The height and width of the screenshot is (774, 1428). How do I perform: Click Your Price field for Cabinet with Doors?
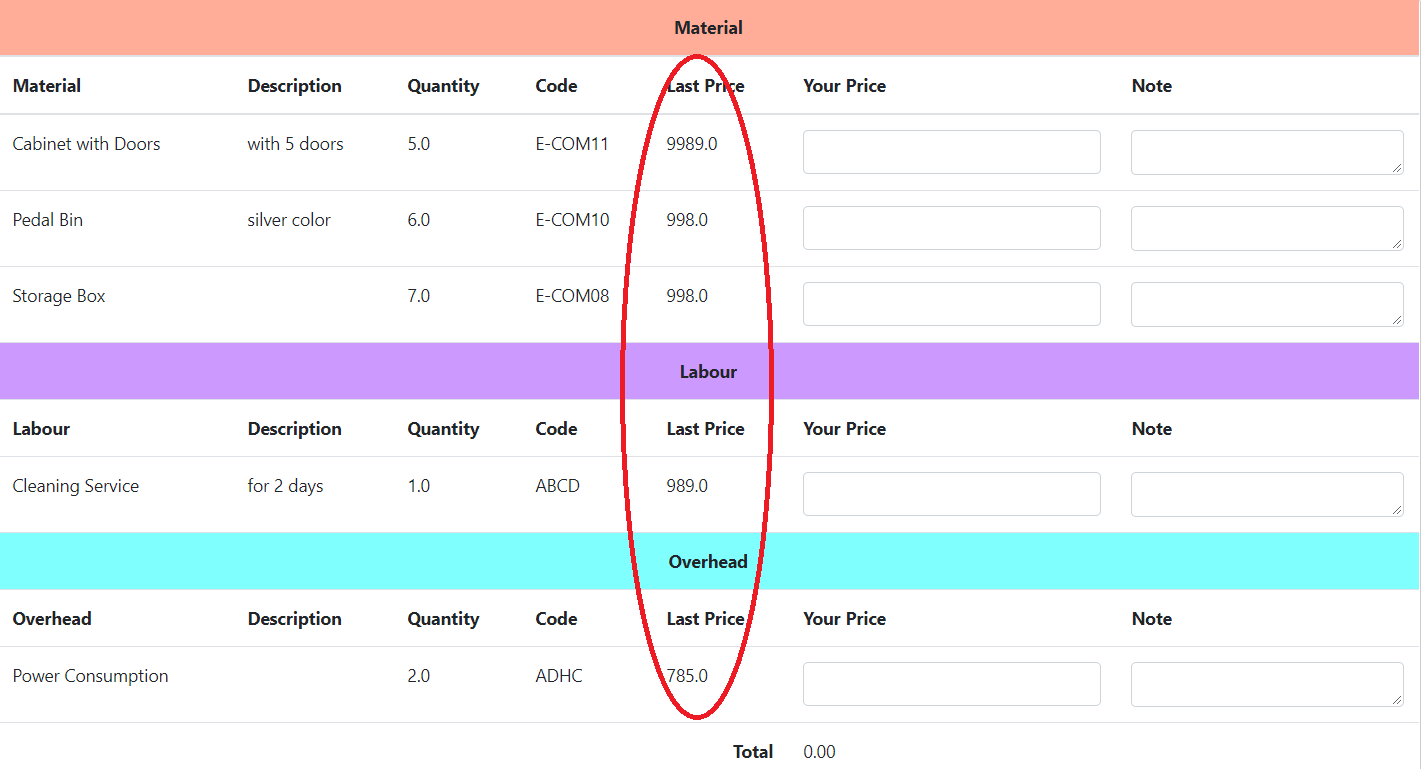click(x=951, y=152)
